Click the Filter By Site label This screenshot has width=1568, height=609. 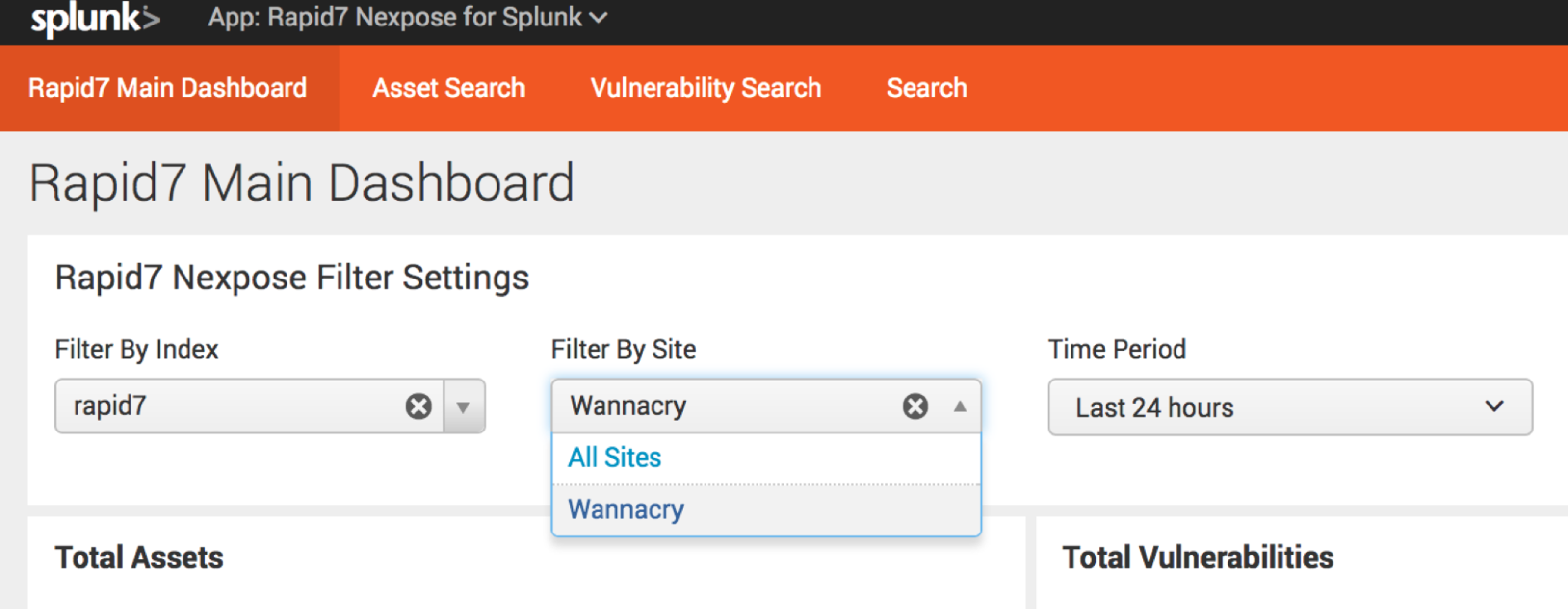point(623,350)
